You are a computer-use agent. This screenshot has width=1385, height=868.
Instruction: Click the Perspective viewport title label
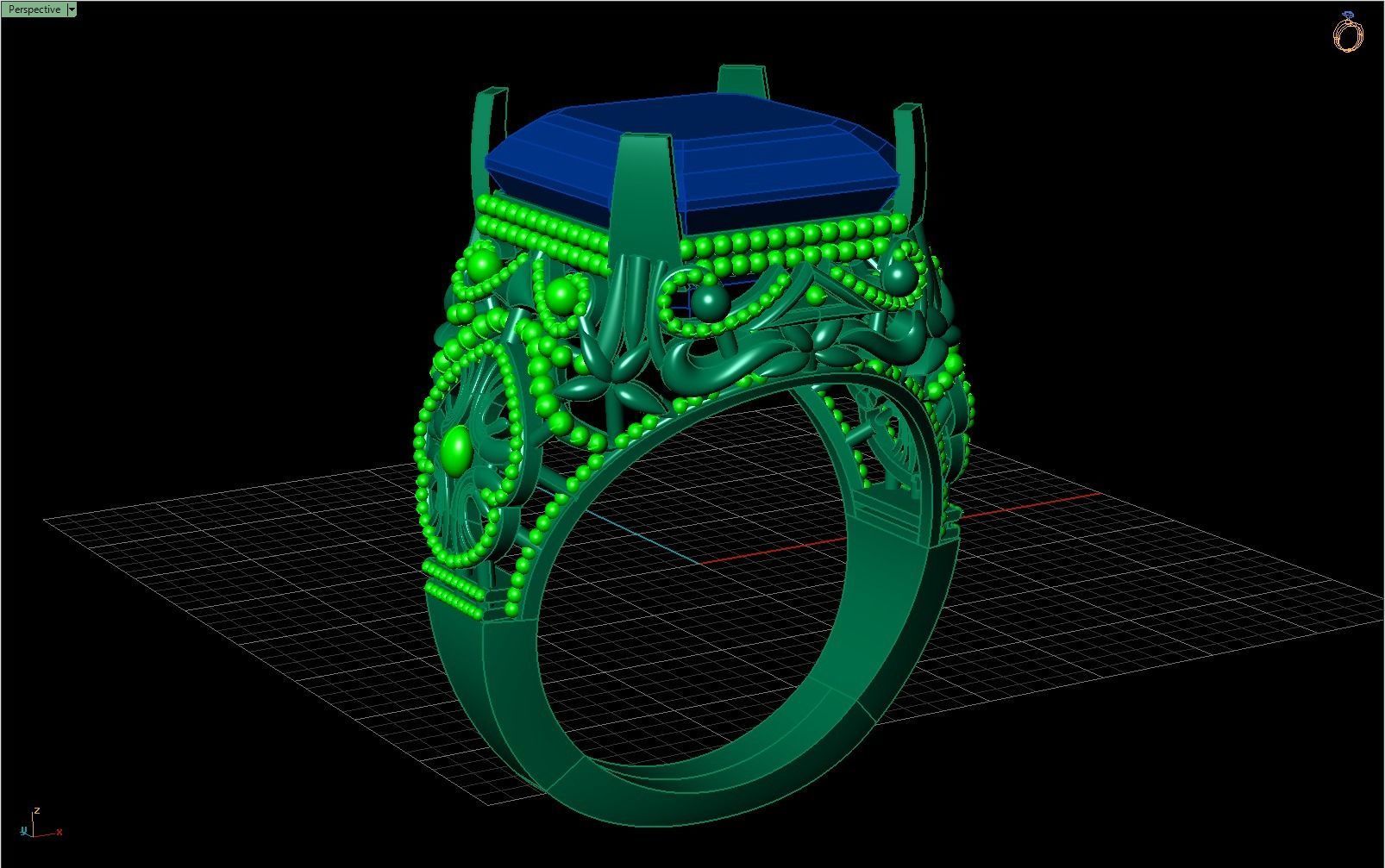coord(34,9)
